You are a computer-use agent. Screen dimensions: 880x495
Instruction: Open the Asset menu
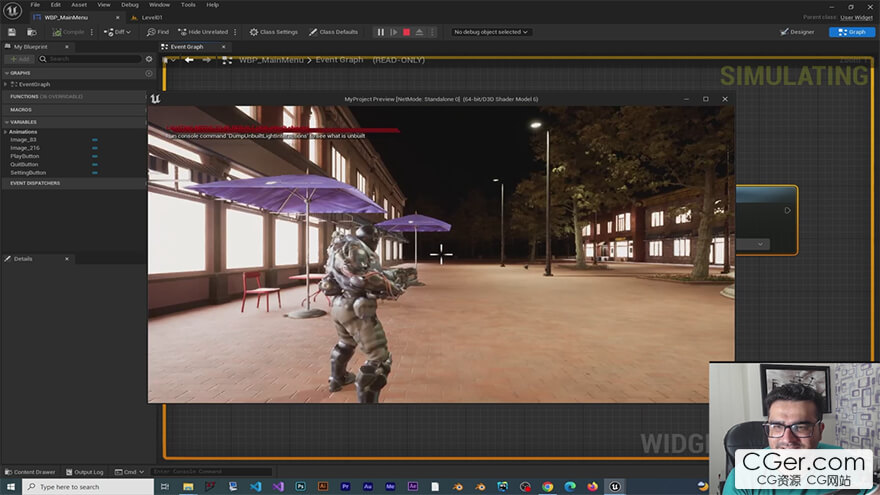(79, 4)
